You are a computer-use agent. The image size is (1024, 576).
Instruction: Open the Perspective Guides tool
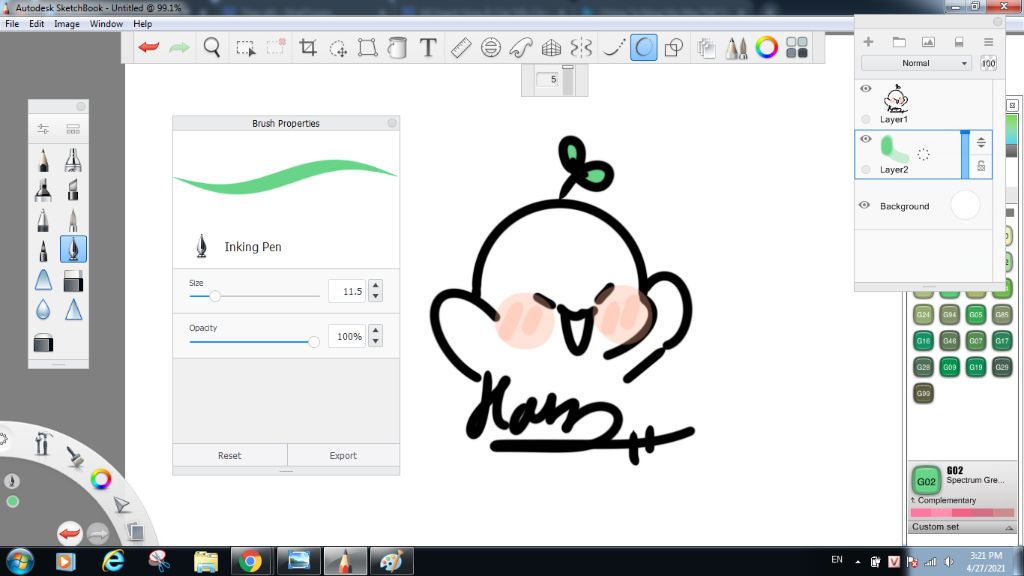[551, 48]
